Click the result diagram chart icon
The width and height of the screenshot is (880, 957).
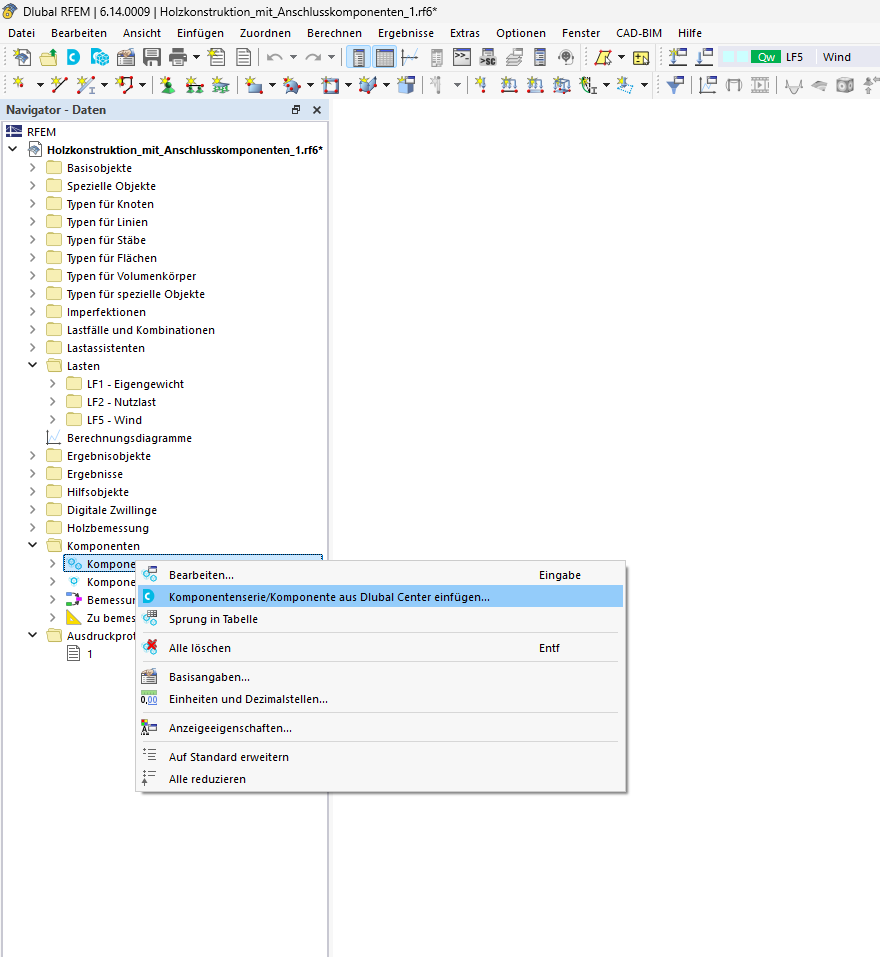pyautogui.click(x=707, y=84)
